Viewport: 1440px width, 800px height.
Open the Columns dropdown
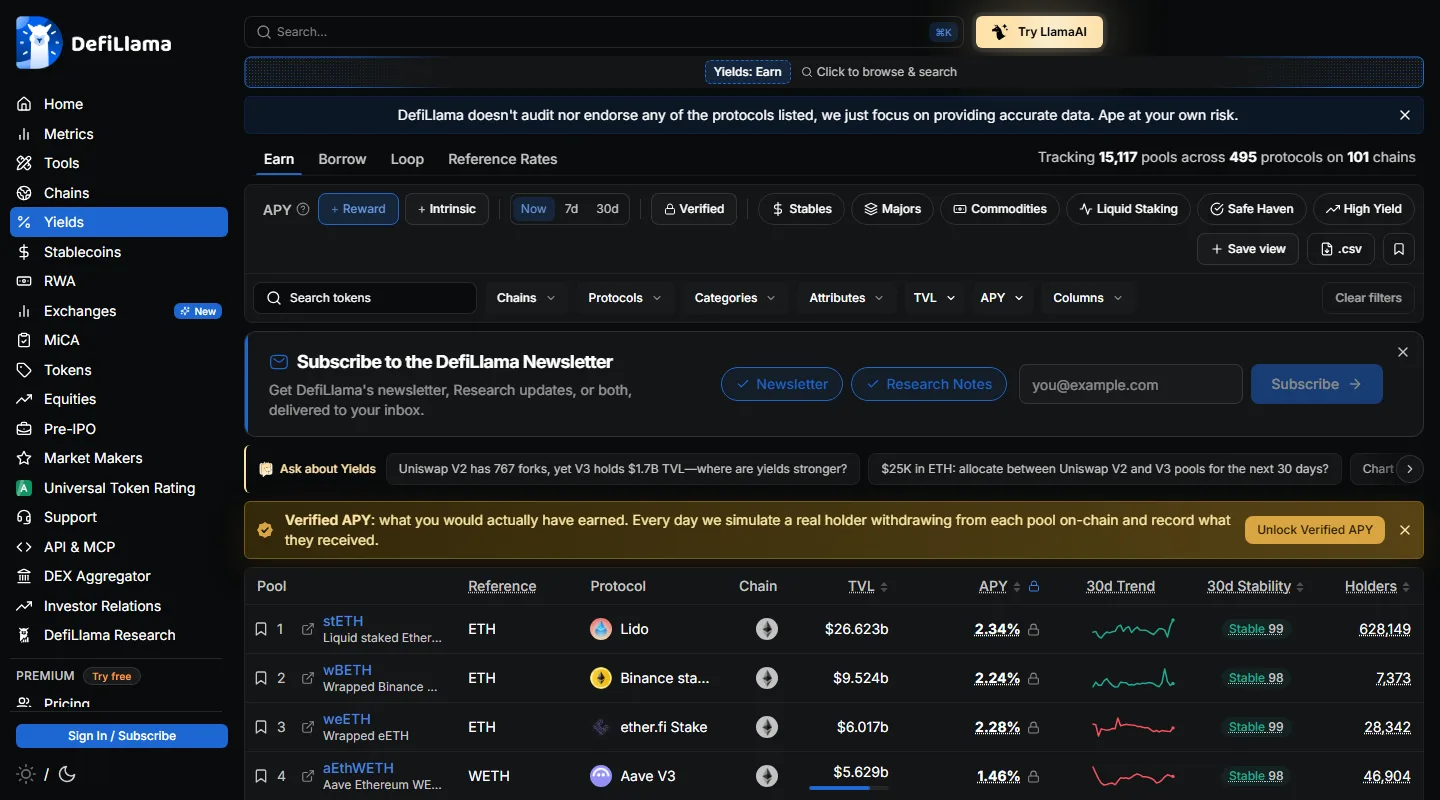[x=1087, y=298]
